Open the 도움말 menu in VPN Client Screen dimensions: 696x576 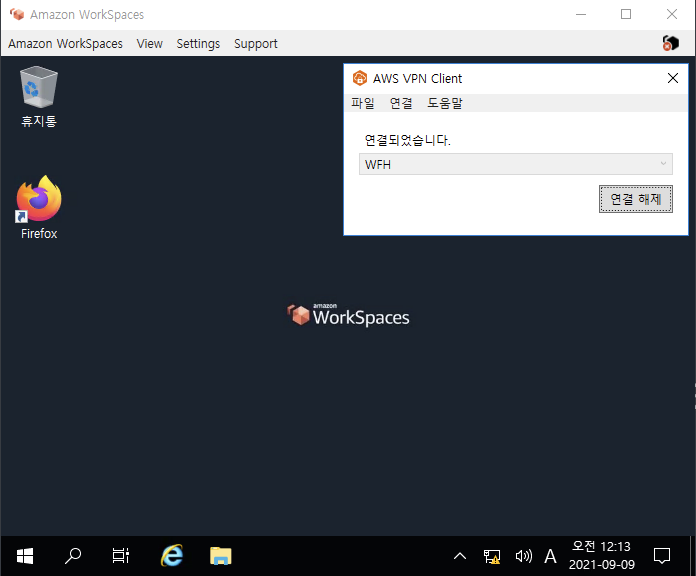tap(445, 103)
